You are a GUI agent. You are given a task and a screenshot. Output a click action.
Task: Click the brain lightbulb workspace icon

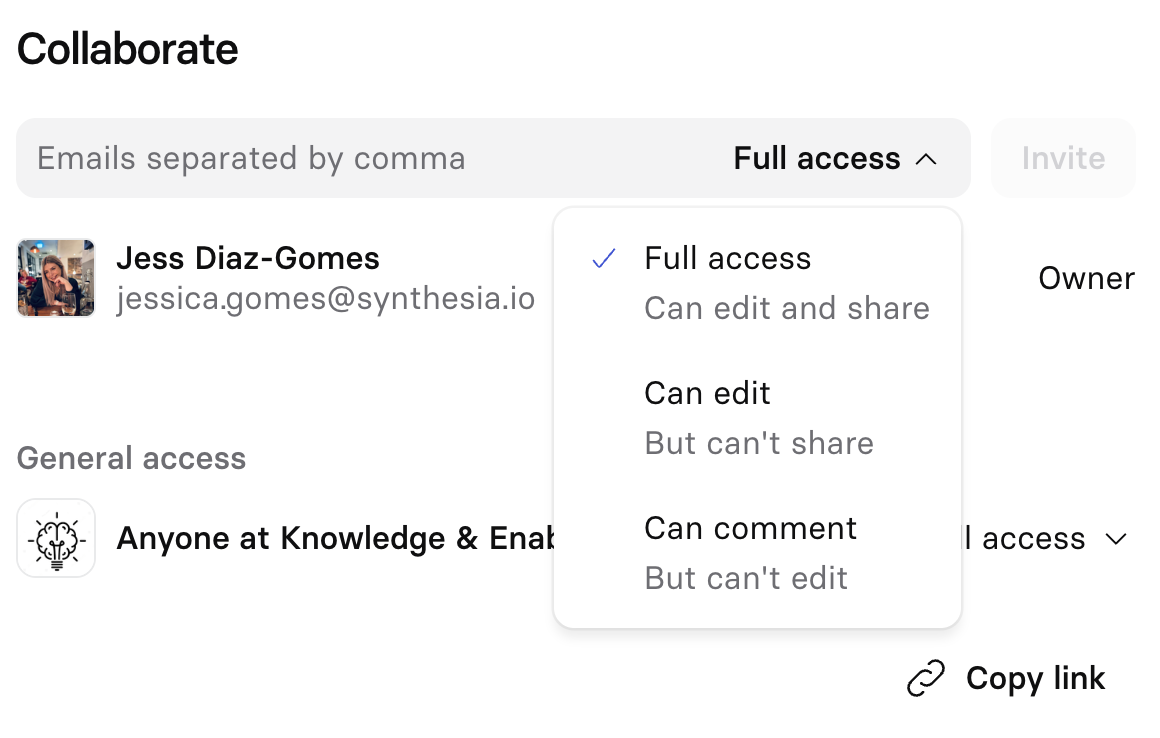56,538
